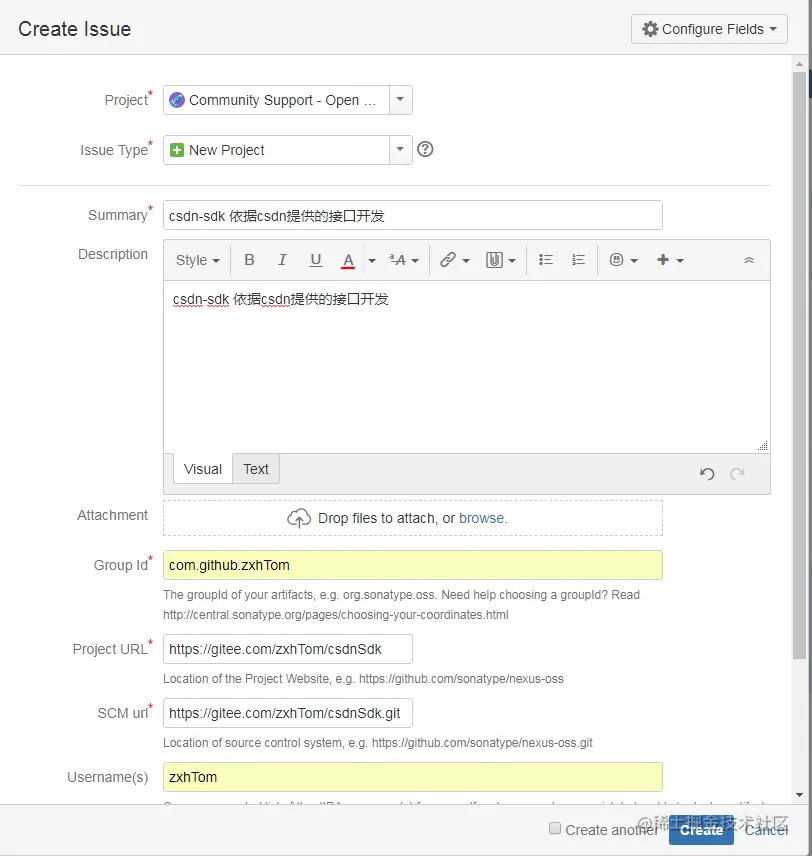Click the green New Project plus icon
The height and width of the screenshot is (856, 812).
177,150
